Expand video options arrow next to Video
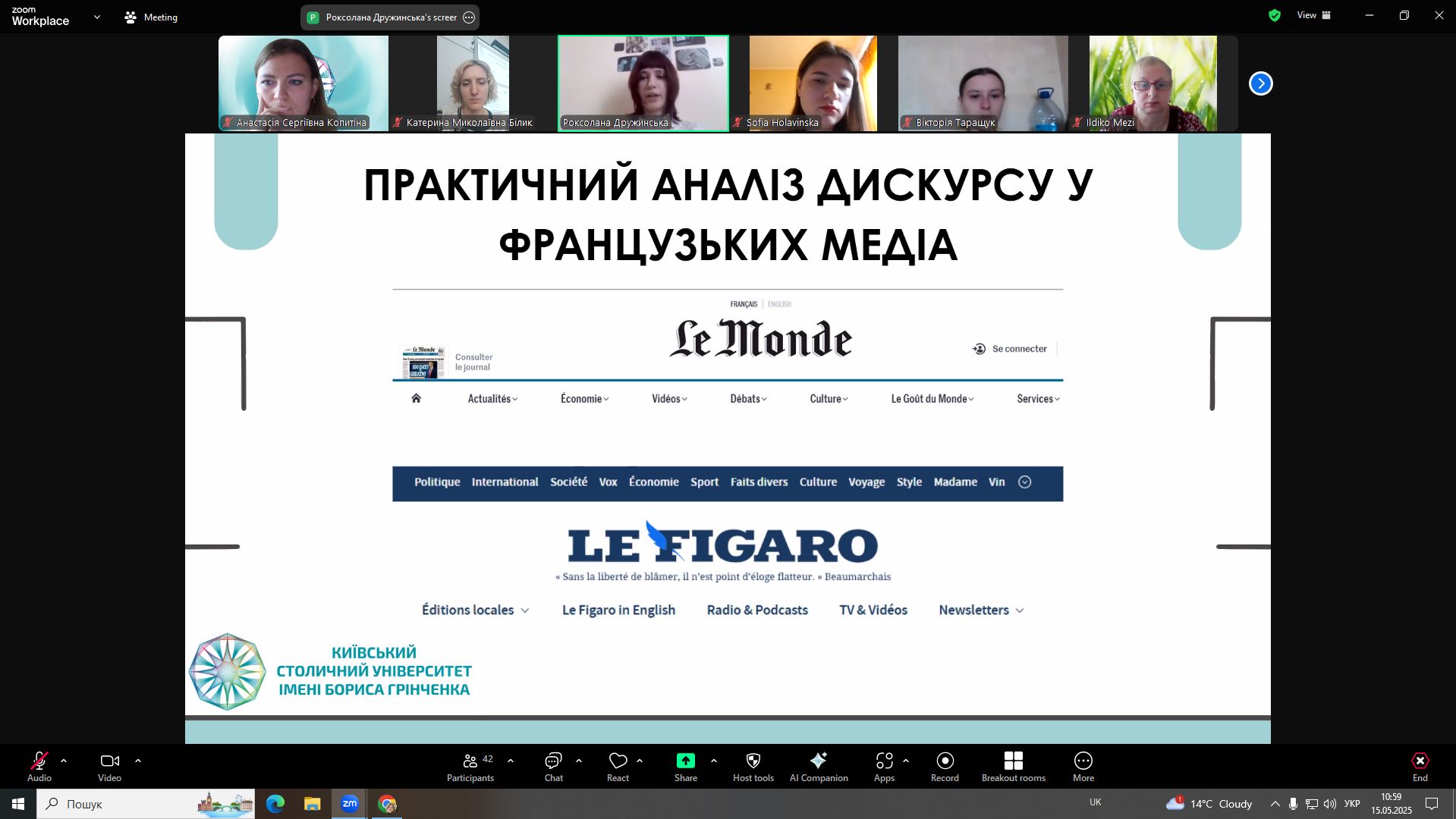The image size is (1456, 819). click(138, 761)
